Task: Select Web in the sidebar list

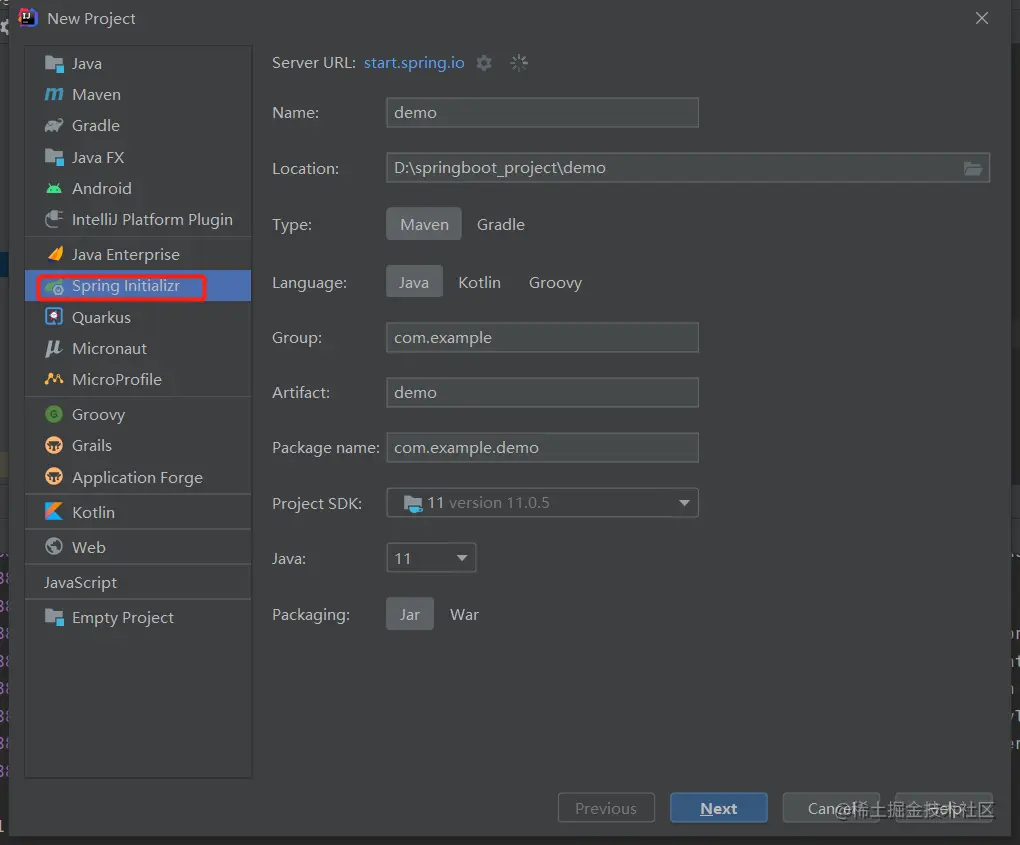Action: click(138, 547)
